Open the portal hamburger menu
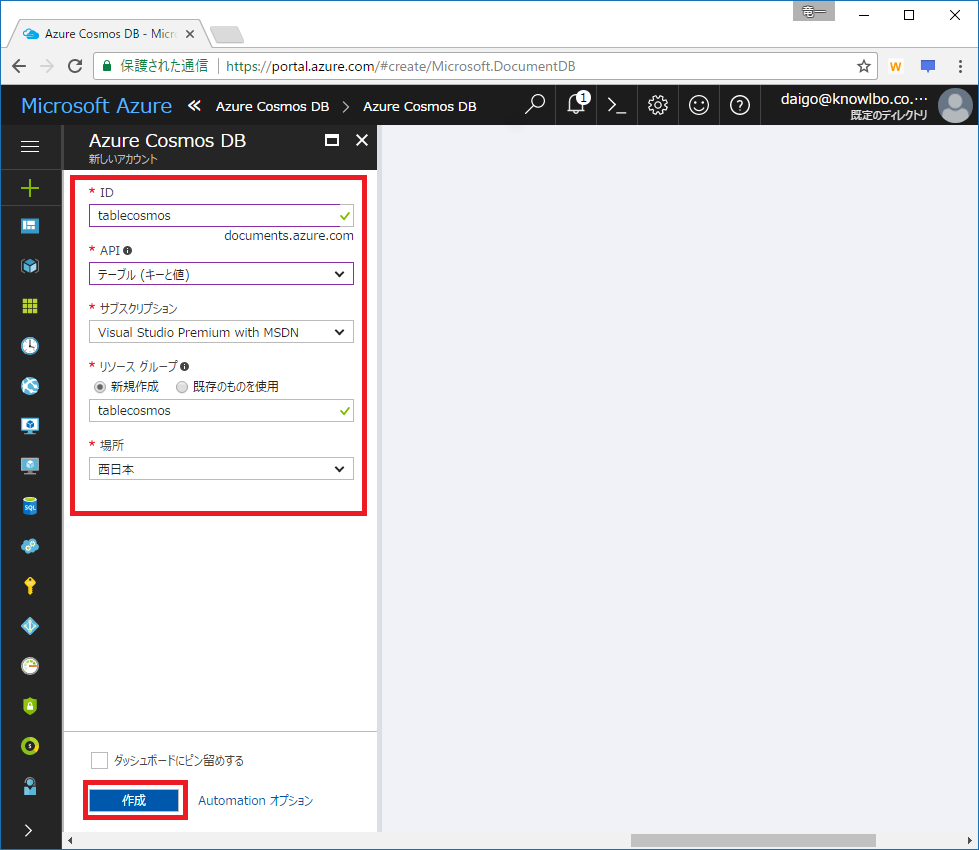 tap(30, 147)
